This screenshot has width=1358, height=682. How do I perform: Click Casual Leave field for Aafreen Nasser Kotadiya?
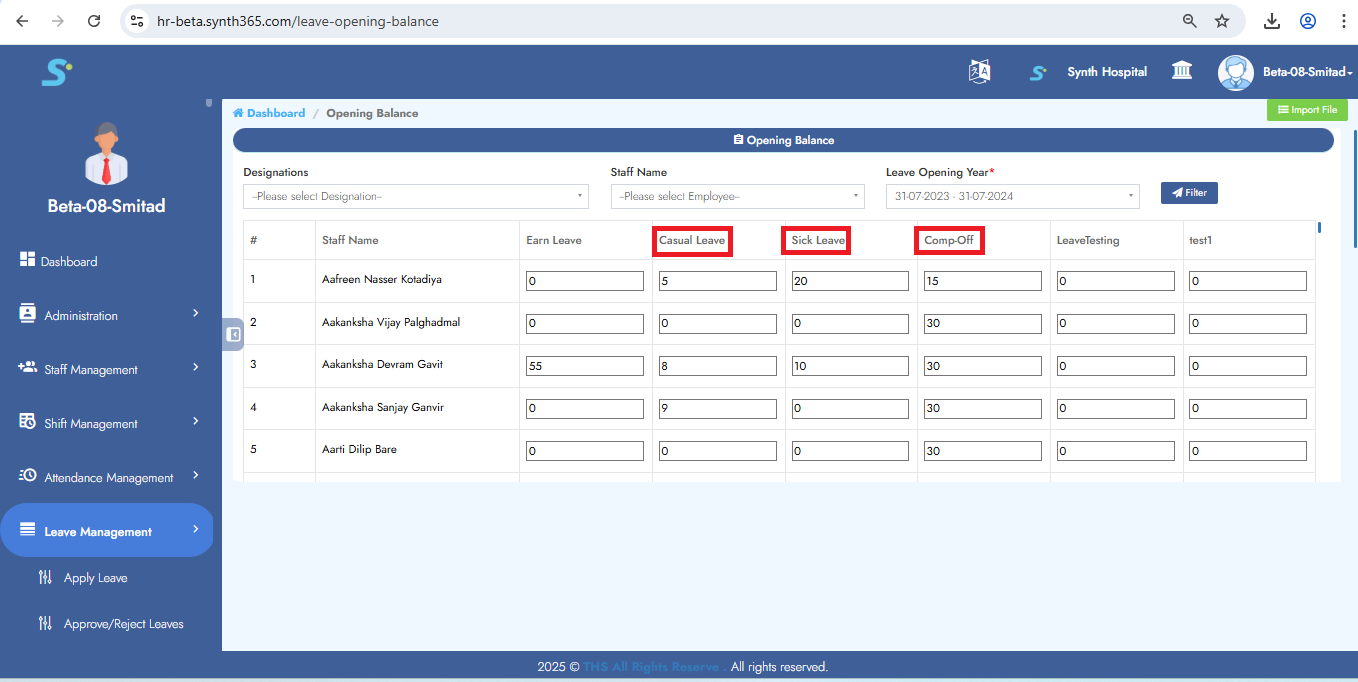pyautogui.click(x=717, y=282)
